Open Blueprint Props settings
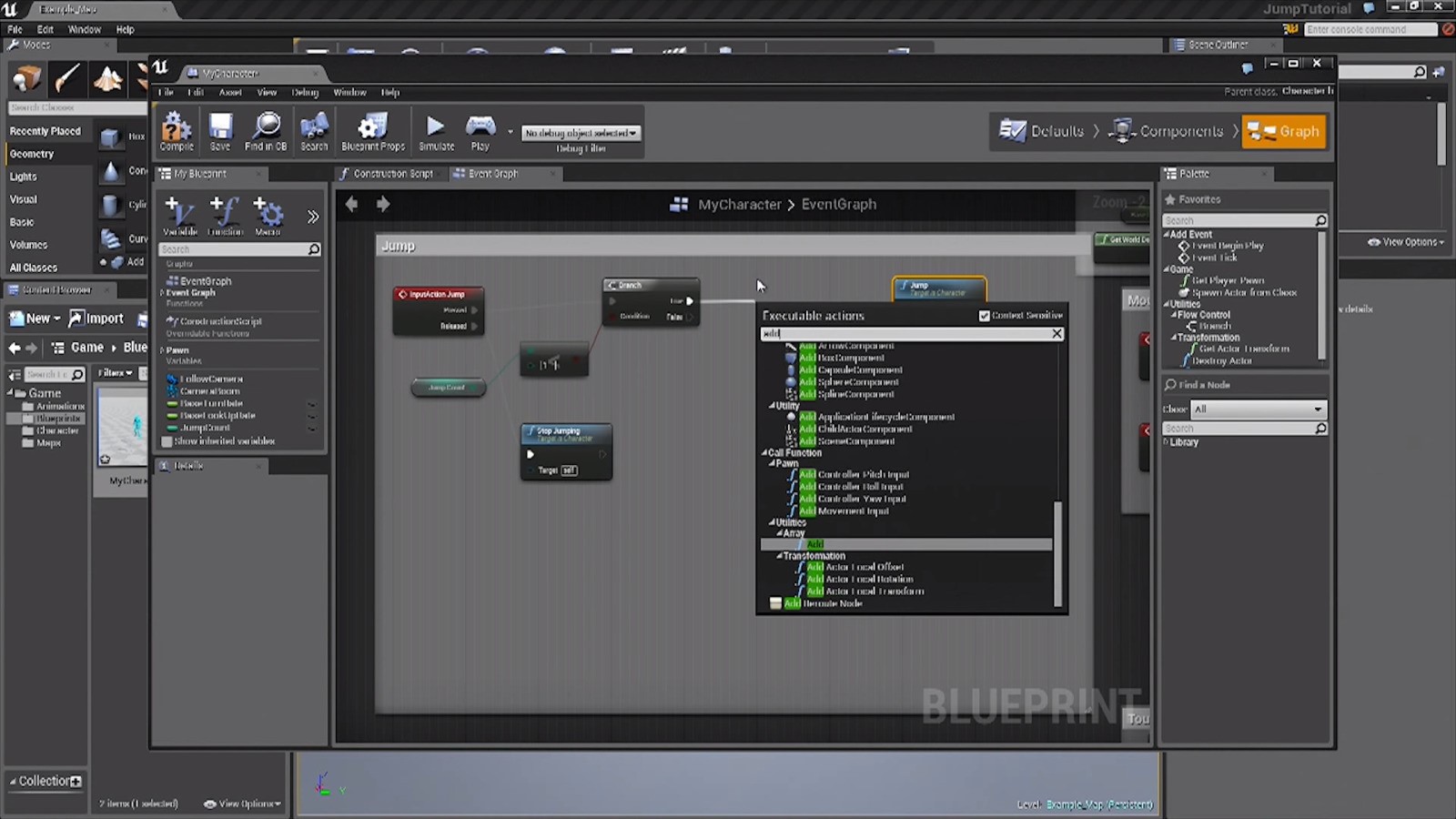The image size is (1456, 819). (x=372, y=131)
